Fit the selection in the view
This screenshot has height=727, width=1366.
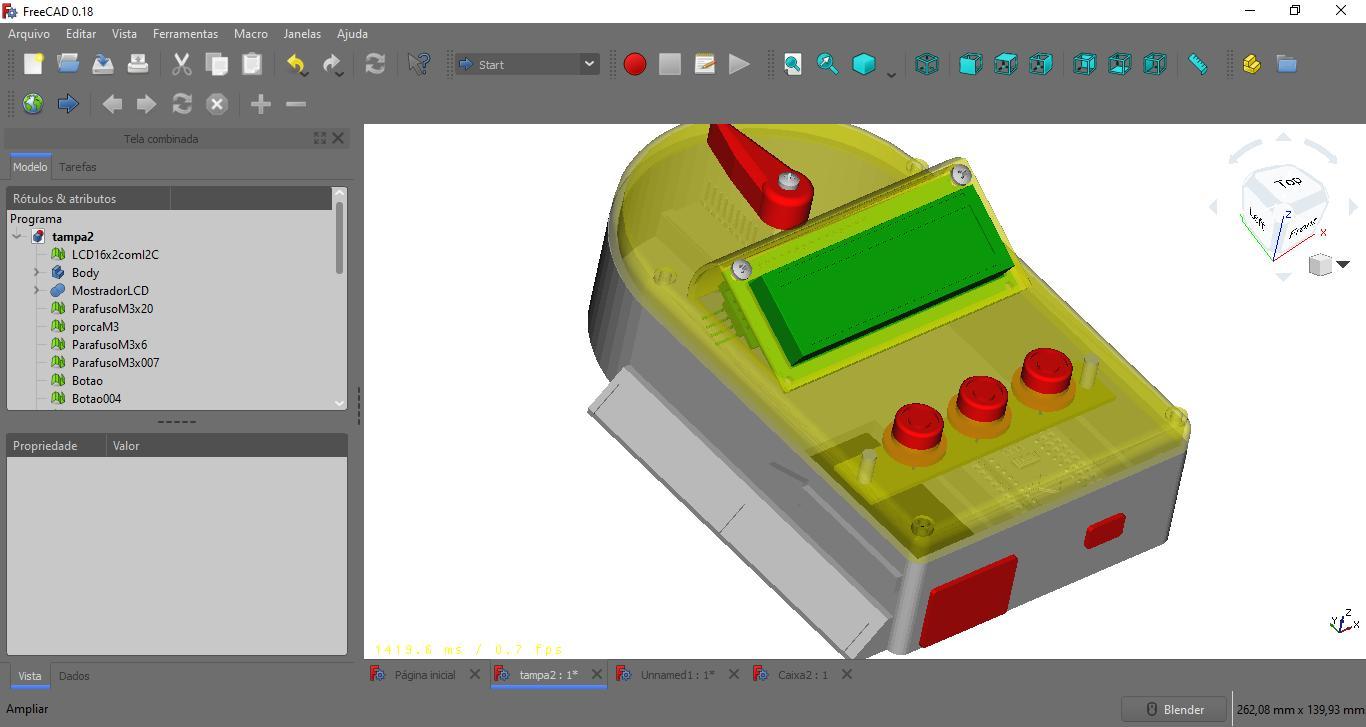[828, 64]
